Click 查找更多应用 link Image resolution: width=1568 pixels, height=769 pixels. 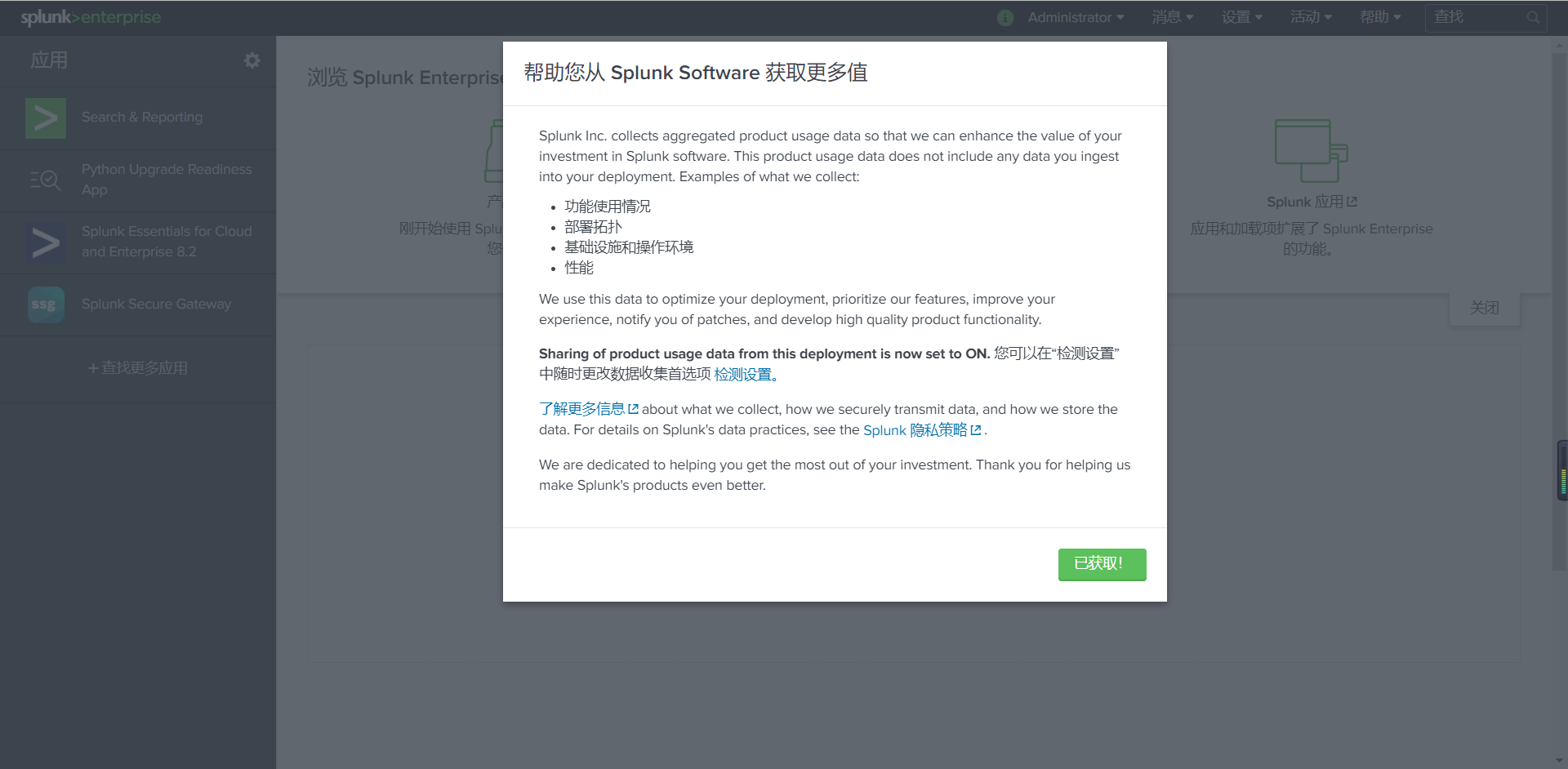[x=138, y=368]
